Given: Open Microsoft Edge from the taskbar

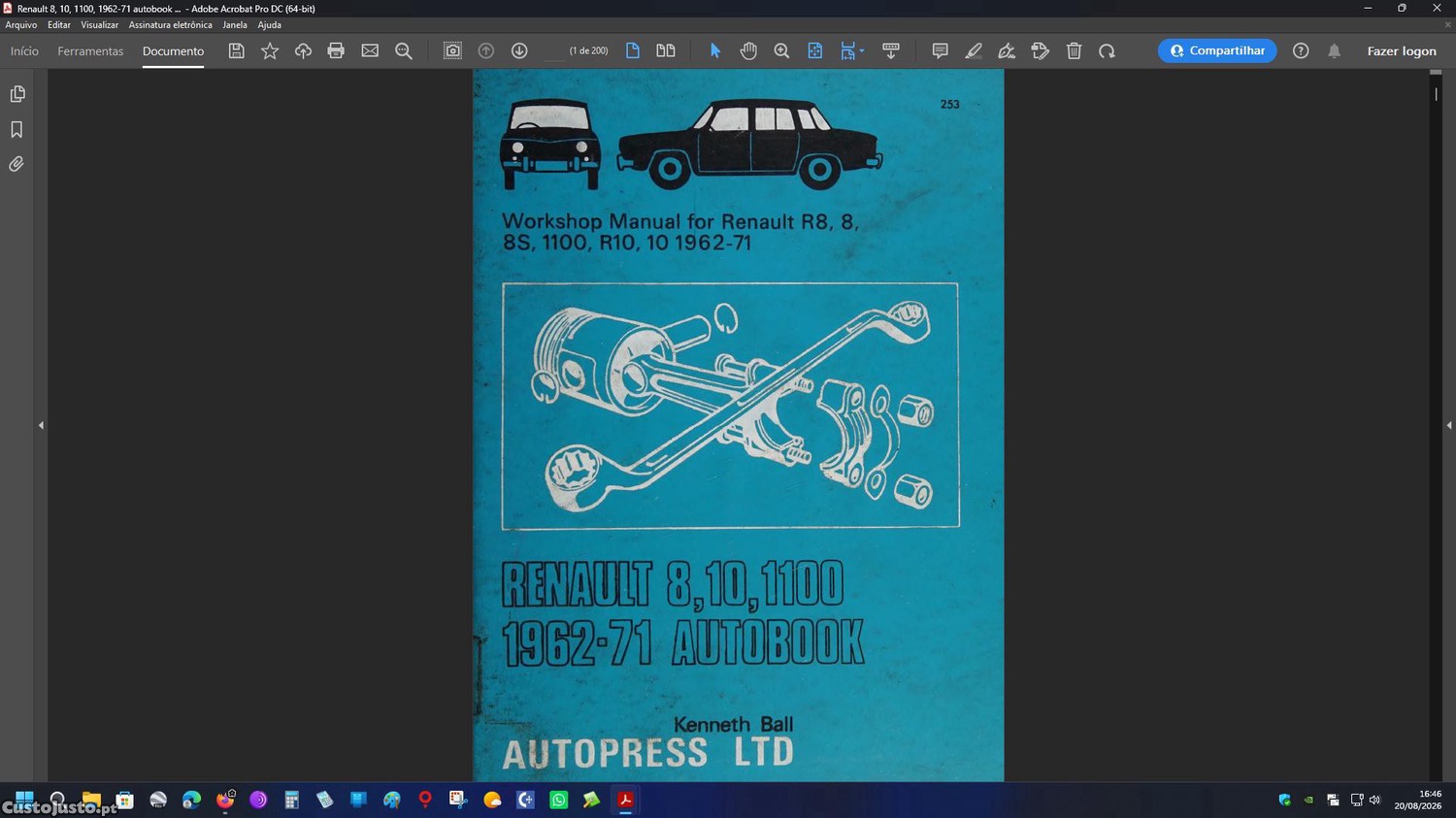Looking at the screenshot, I should tap(191, 800).
